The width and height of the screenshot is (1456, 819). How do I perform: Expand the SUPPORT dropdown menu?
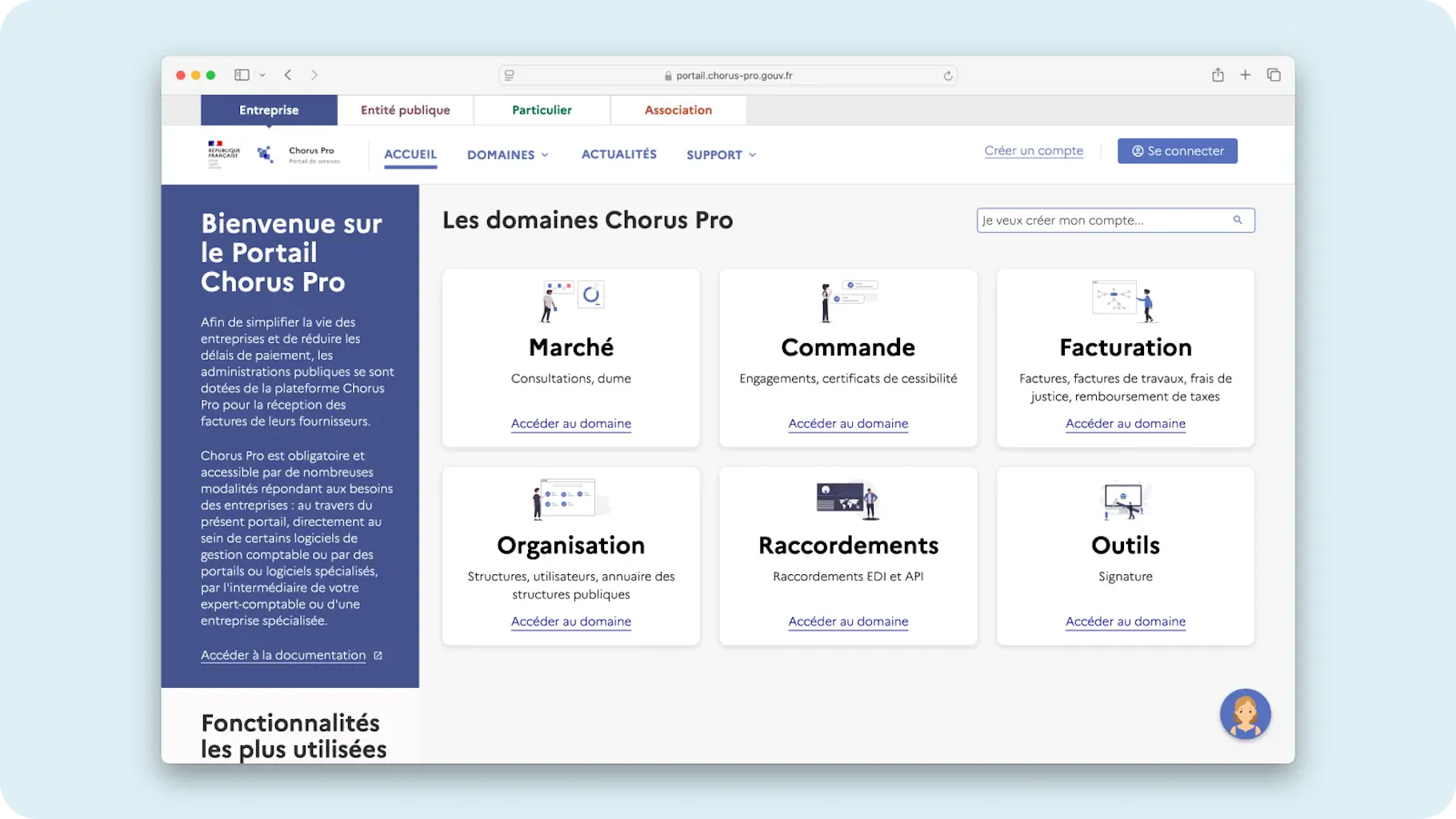click(x=722, y=155)
